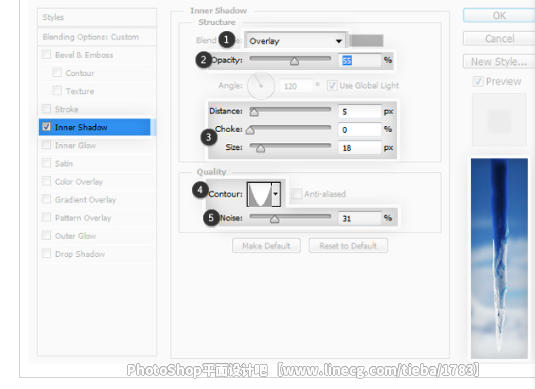
Task: Toggle the Anti-aliased checkbox
Action: click(296, 194)
